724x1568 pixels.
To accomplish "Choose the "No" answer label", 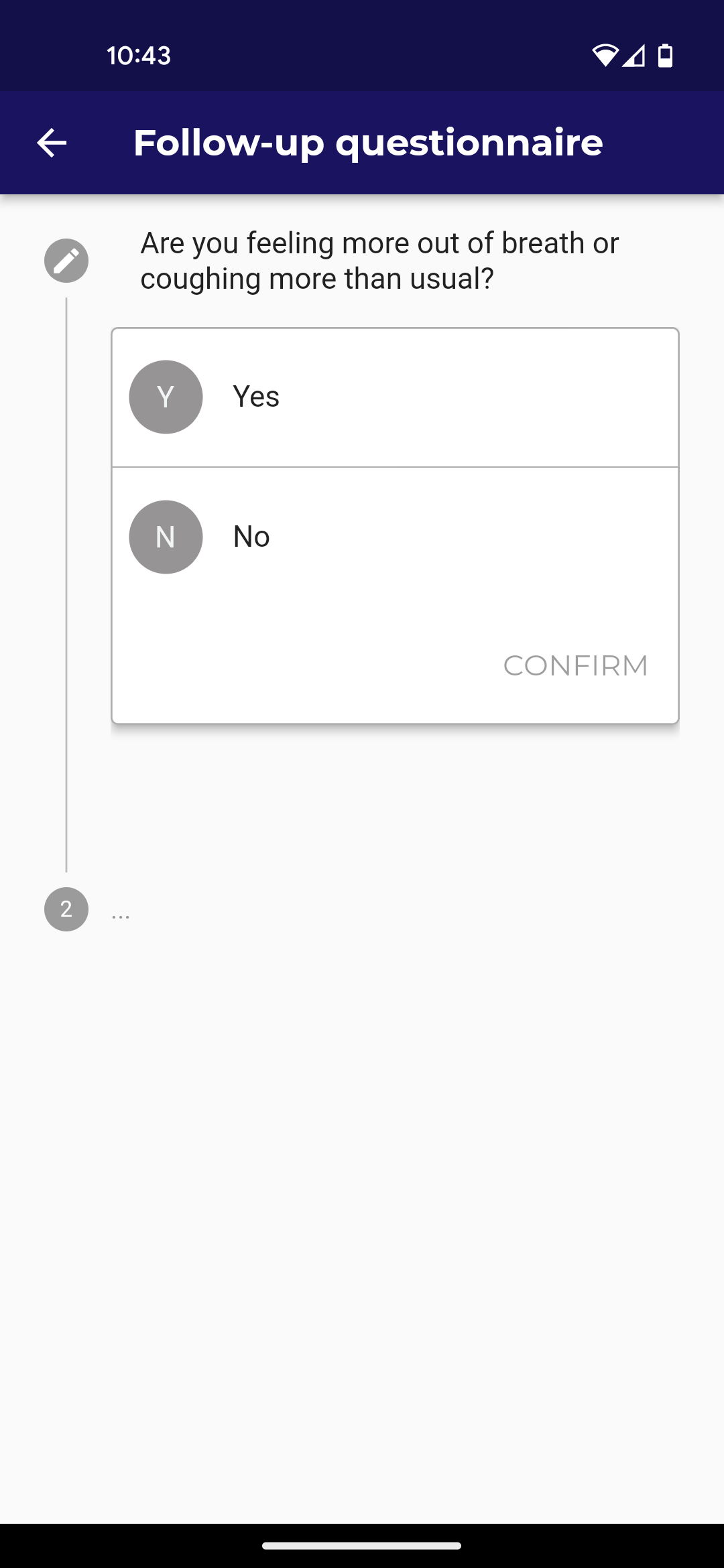I will point(251,537).
